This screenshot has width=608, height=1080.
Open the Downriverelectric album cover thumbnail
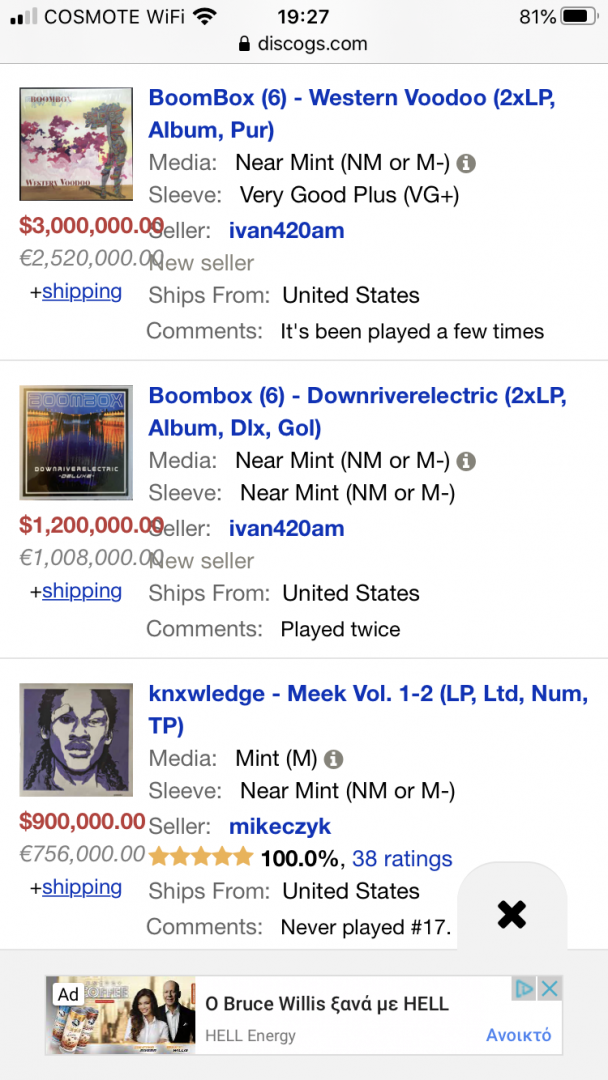coord(76,442)
